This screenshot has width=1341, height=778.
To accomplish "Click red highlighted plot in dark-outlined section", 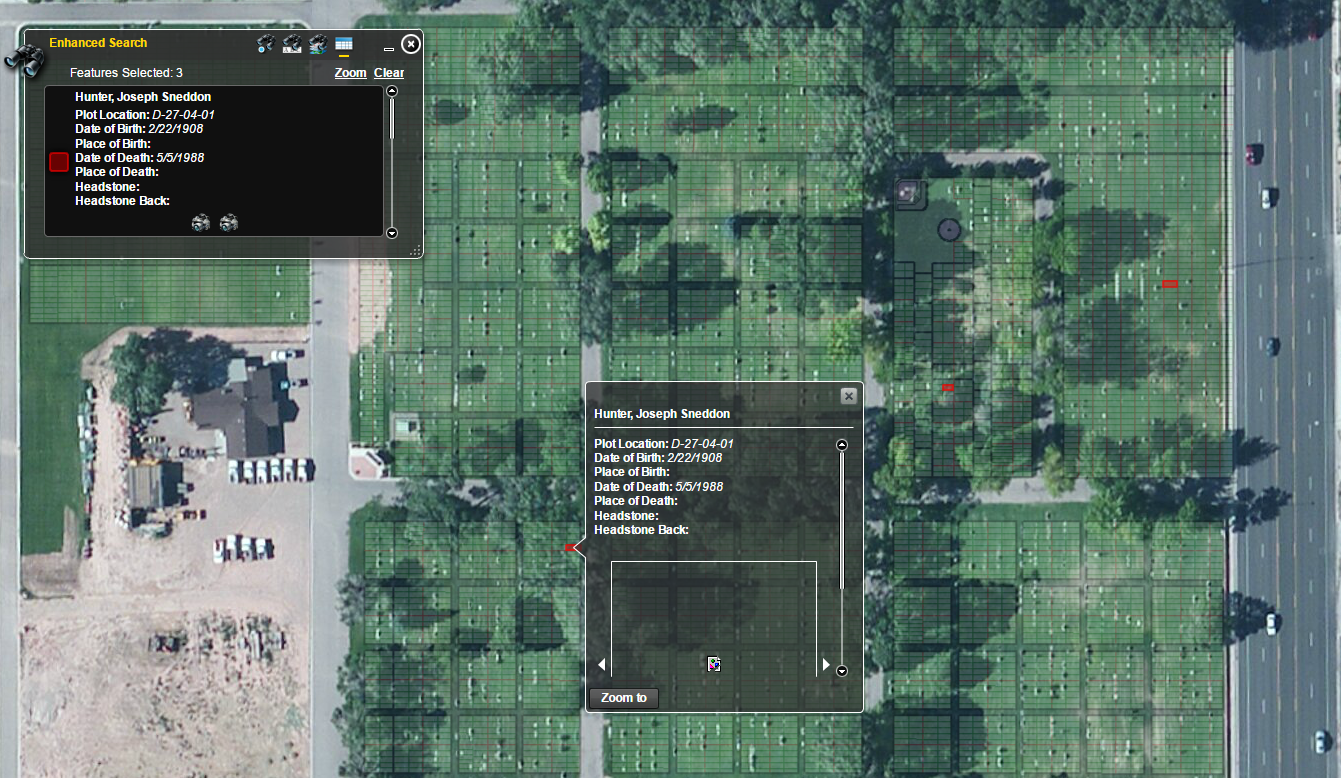I will tap(948, 387).
